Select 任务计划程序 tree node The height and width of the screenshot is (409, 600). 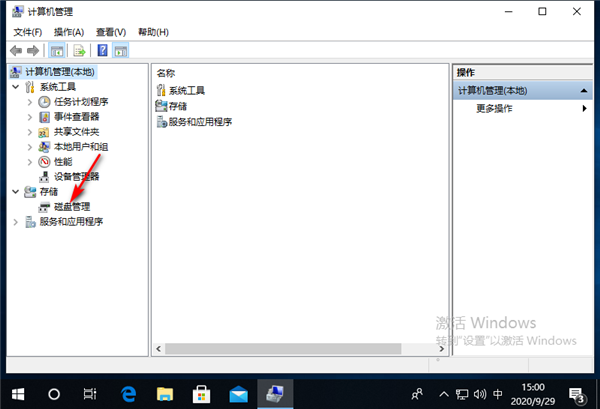click(81, 102)
